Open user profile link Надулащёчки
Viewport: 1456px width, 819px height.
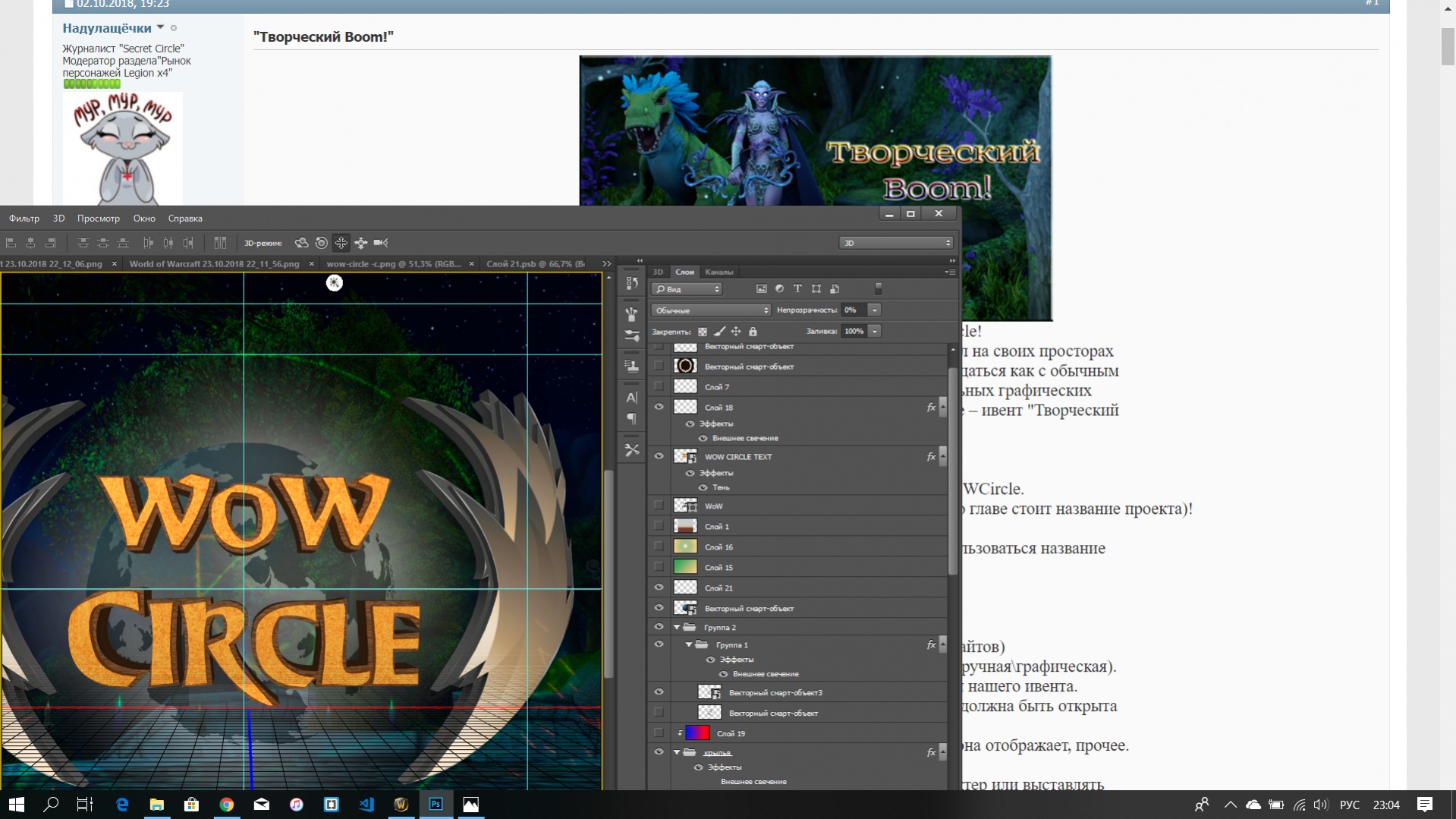click(x=107, y=28)
